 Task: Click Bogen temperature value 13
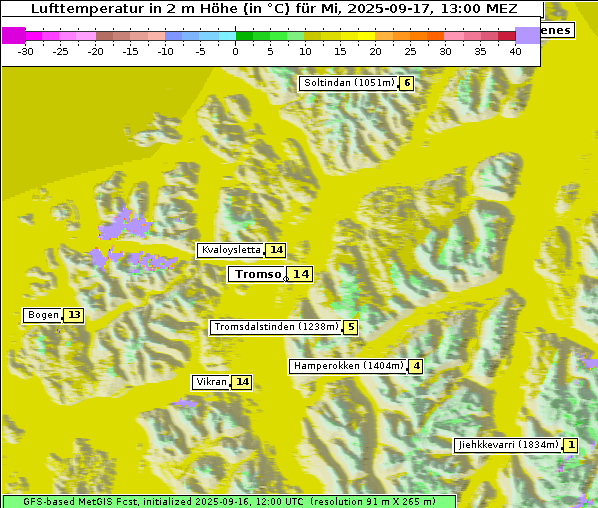[x=74, y=315]
